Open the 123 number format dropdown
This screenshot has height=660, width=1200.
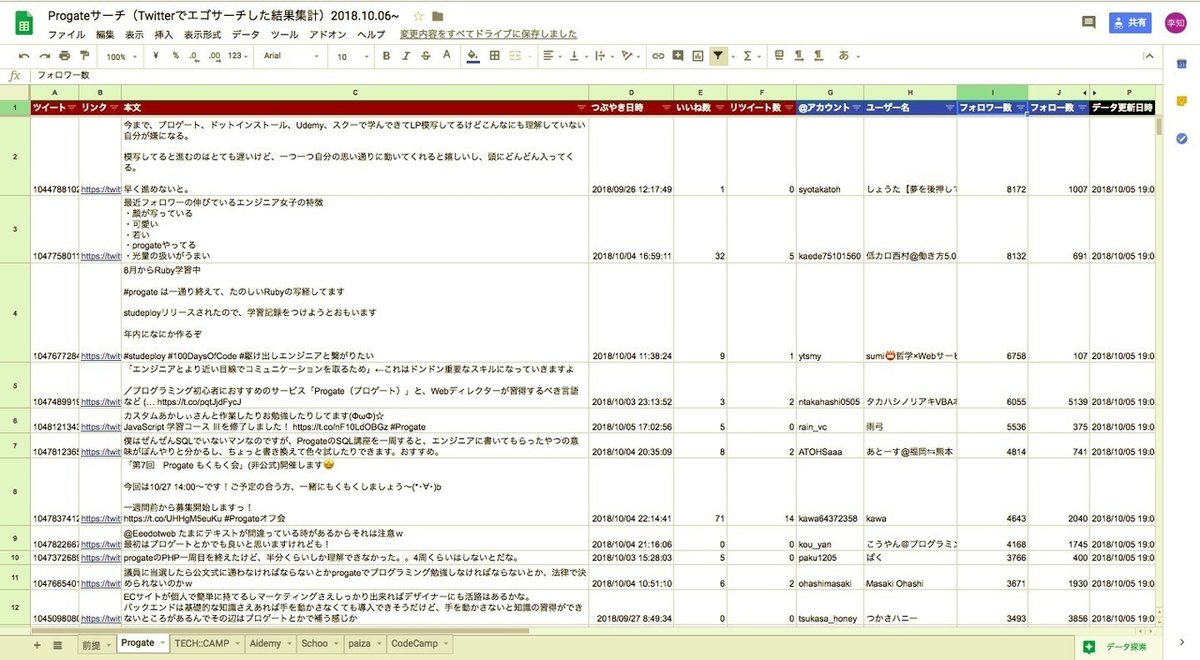pyautogui.click(x=238, y=56)
